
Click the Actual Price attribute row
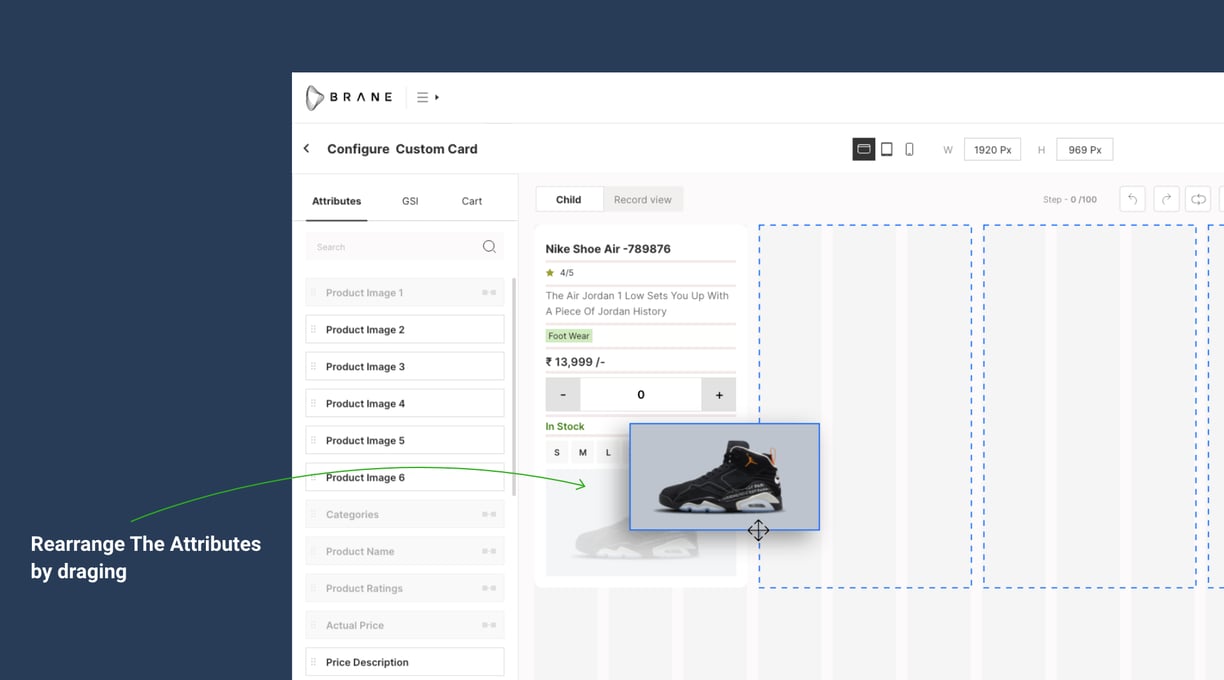coord(405,625)
